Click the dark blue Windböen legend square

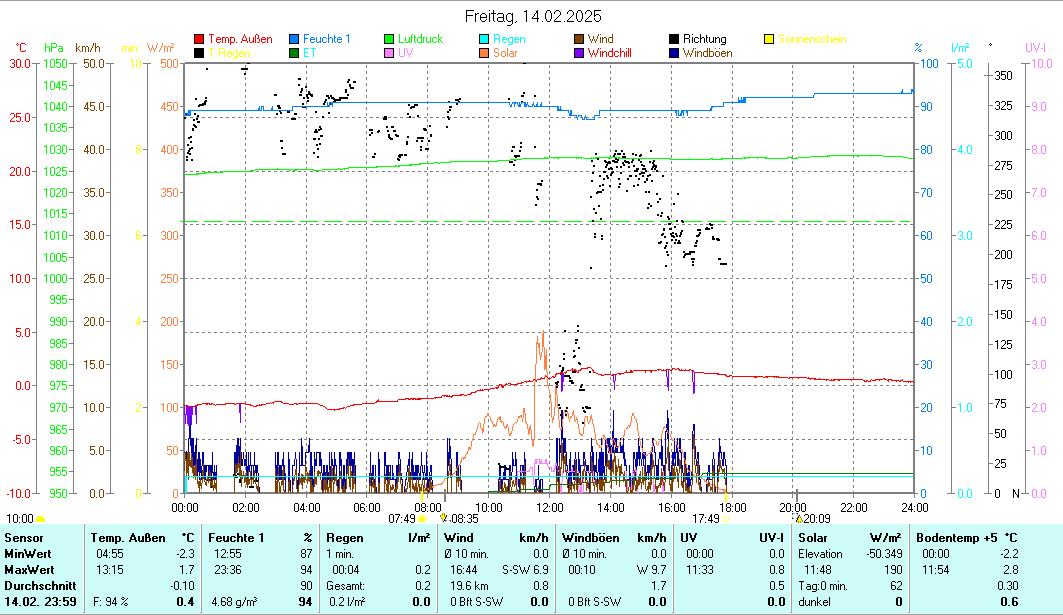(x=674, y=53)
